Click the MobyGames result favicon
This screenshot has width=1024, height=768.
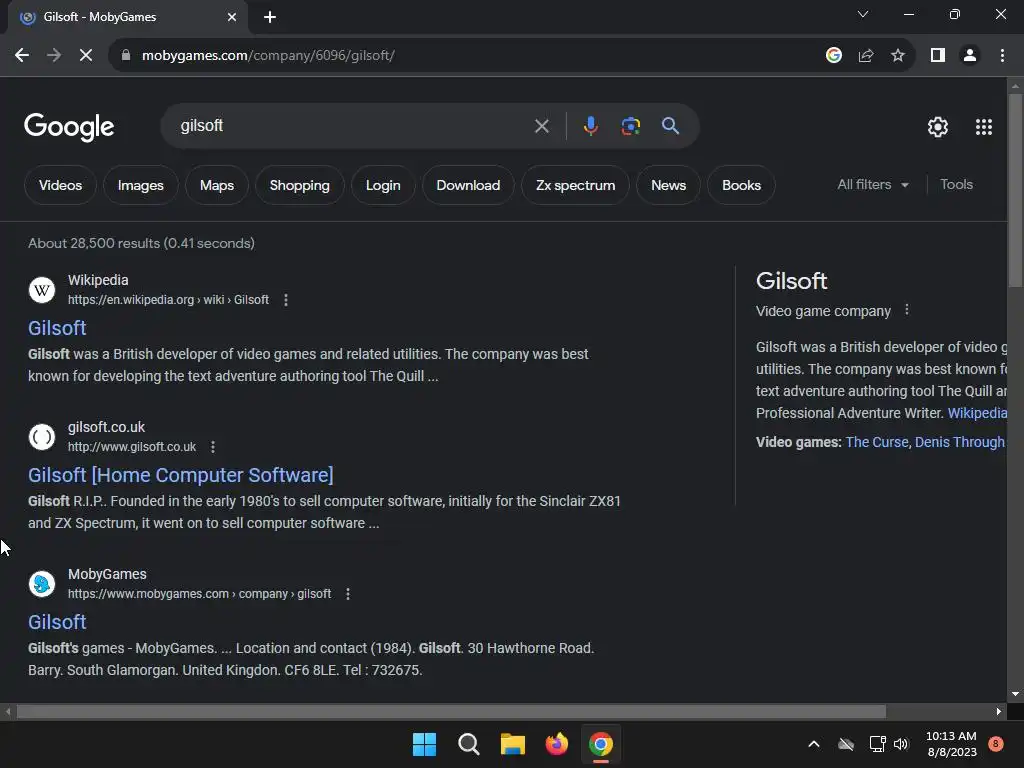[x=42, y=584]
